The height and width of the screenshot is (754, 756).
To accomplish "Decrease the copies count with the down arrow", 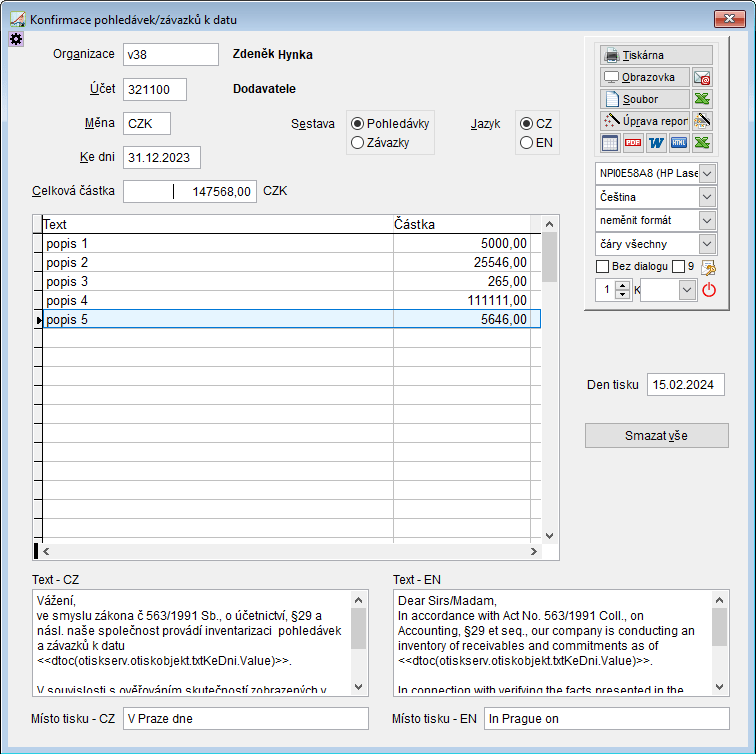I will tap(622, 295).
